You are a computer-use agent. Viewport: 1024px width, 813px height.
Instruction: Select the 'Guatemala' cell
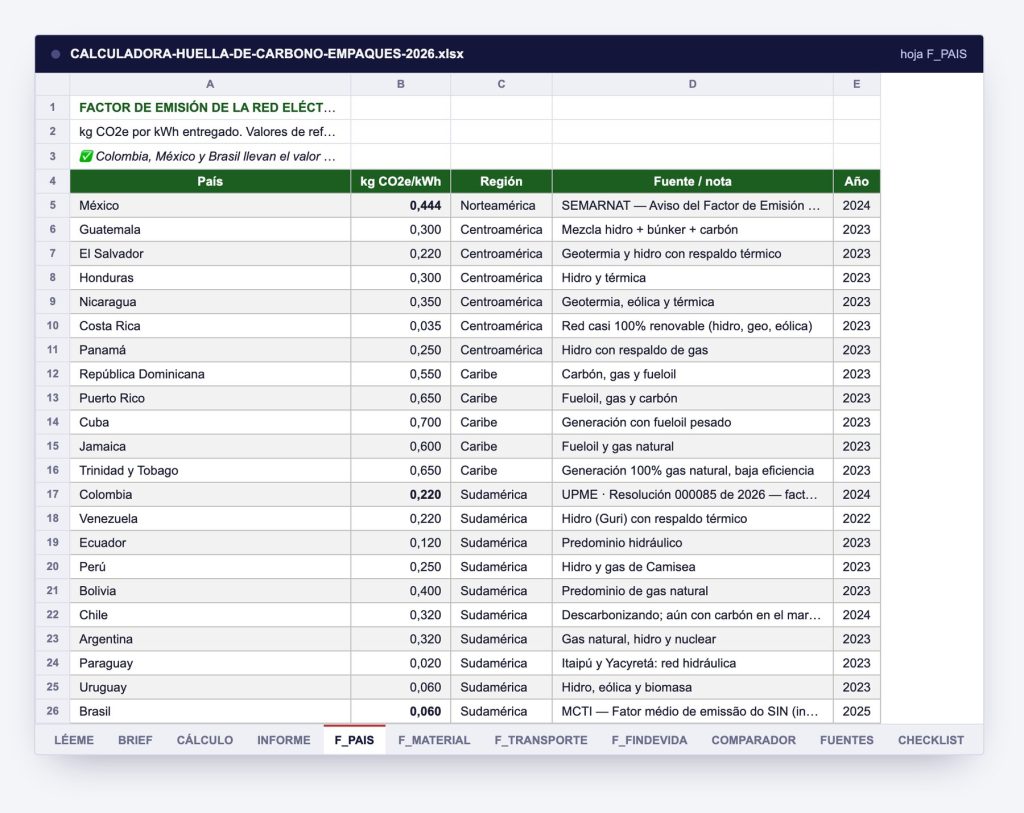pos(210,229)
